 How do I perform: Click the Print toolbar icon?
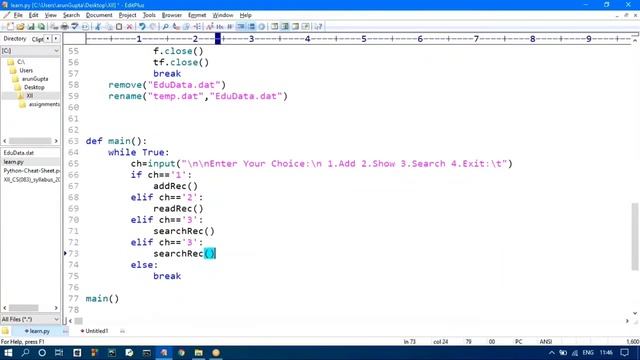[x=64, y=27]
